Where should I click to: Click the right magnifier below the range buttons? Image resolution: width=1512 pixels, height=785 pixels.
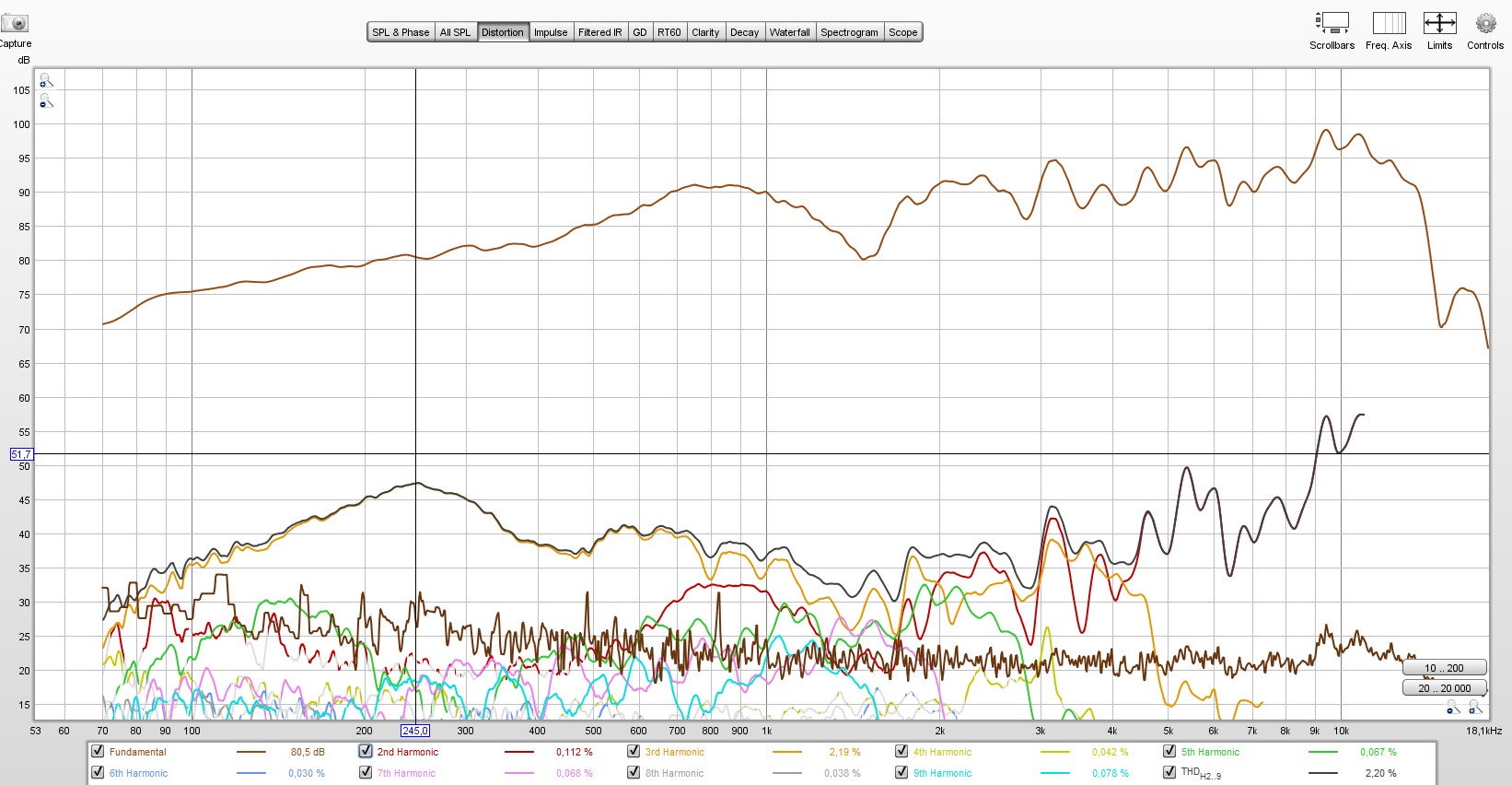tap(1474, 708)
